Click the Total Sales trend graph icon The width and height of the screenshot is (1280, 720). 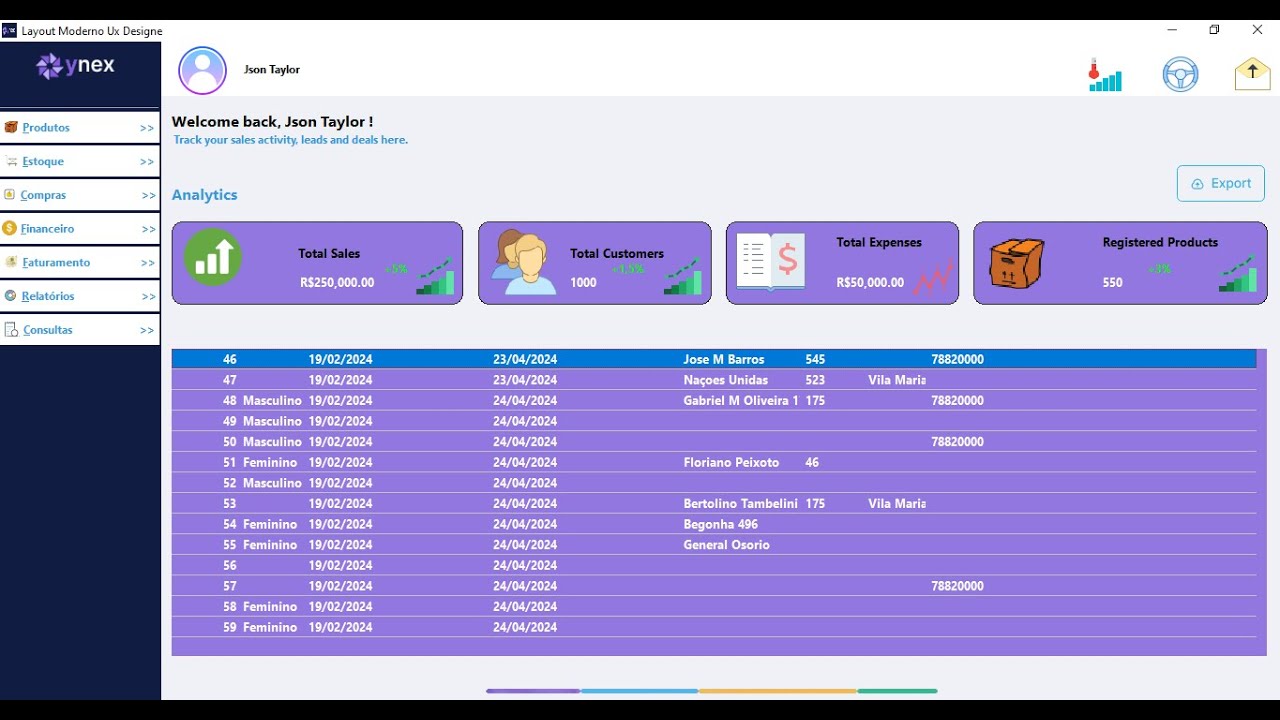(x=435, y=276)
